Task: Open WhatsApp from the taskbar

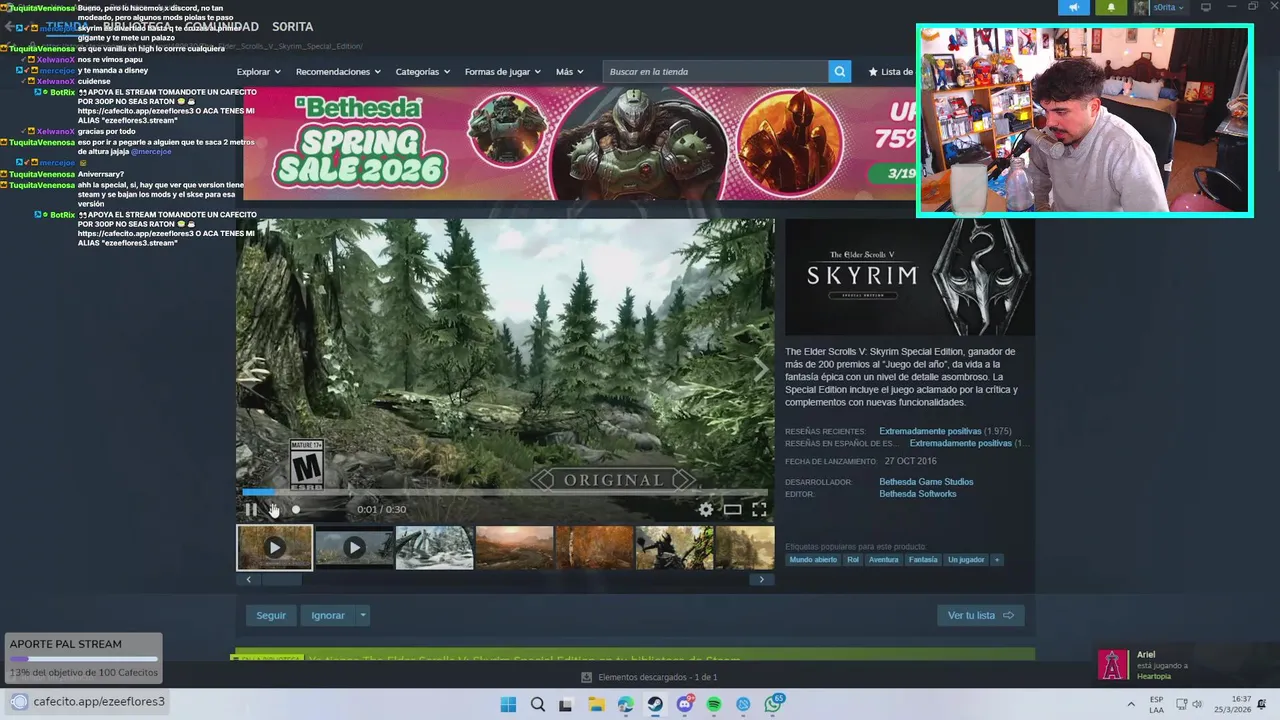Action: (x=774, y=704)
